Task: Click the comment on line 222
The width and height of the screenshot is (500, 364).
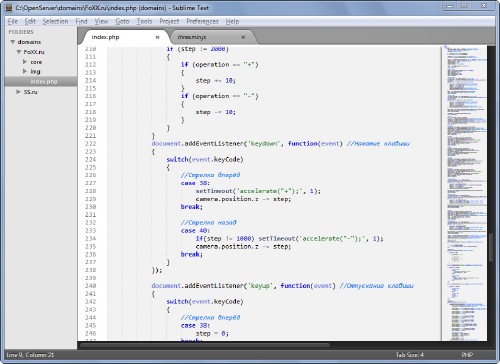Action: tap(378, 144)
